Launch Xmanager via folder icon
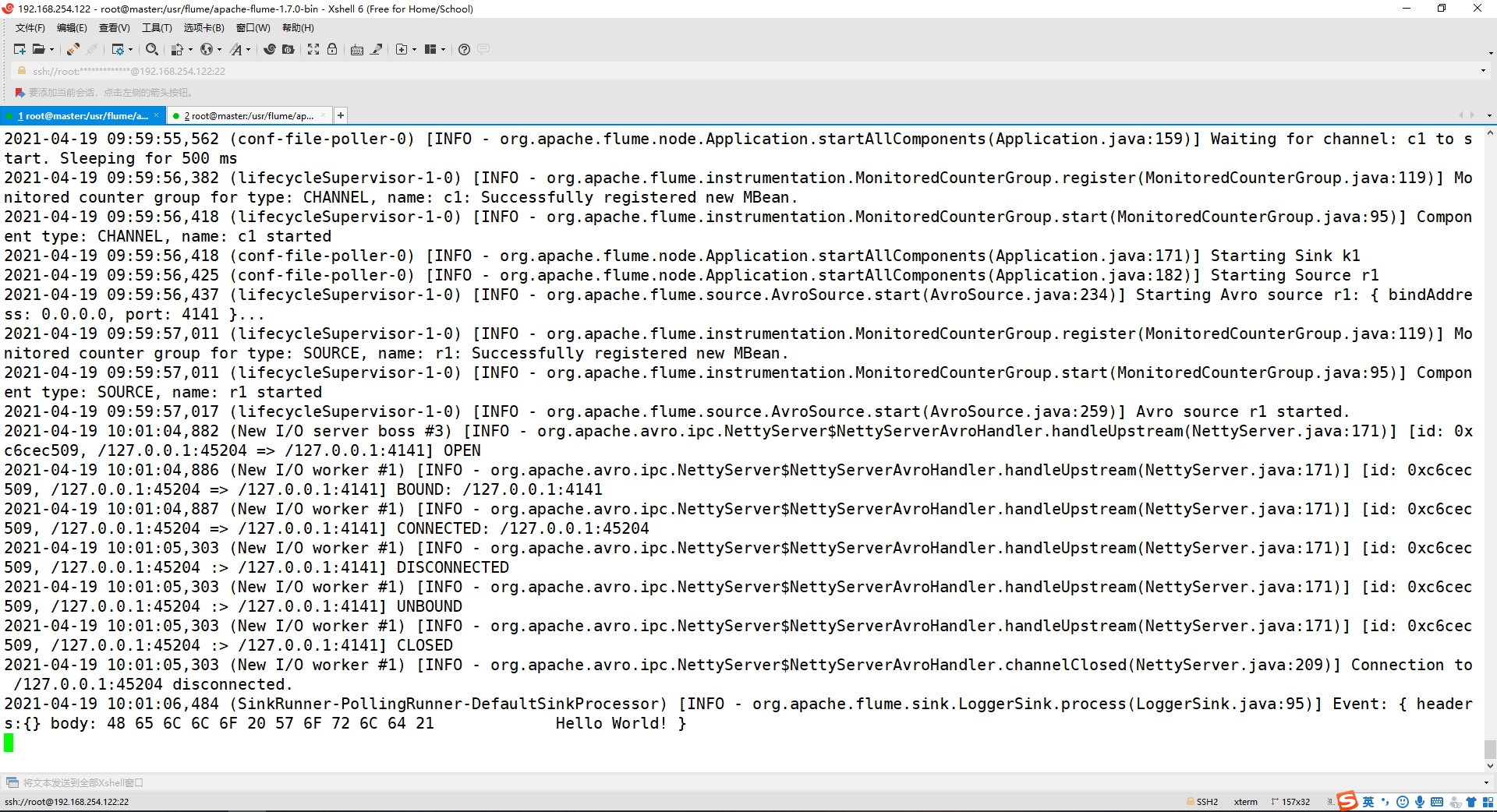 288,49
